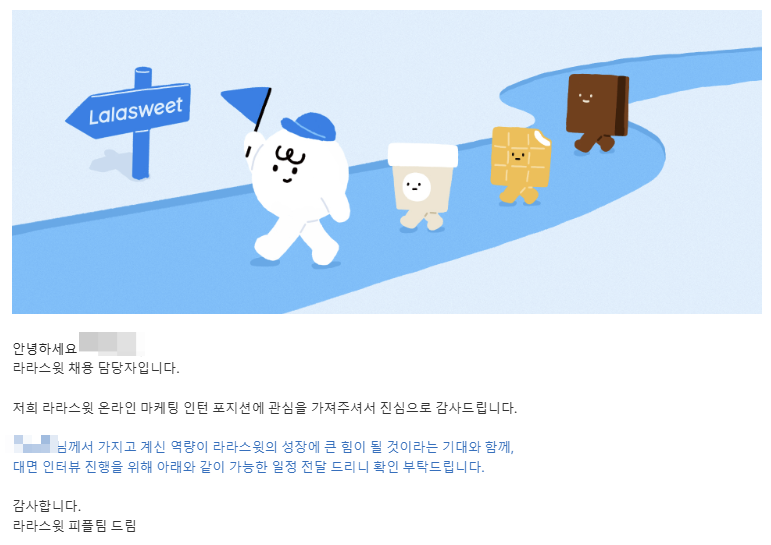This screenshot has height=545, width=771.
Task: Click the 라라스윗 피플팀 드림 signature
Action: click(x=74, y=525)
